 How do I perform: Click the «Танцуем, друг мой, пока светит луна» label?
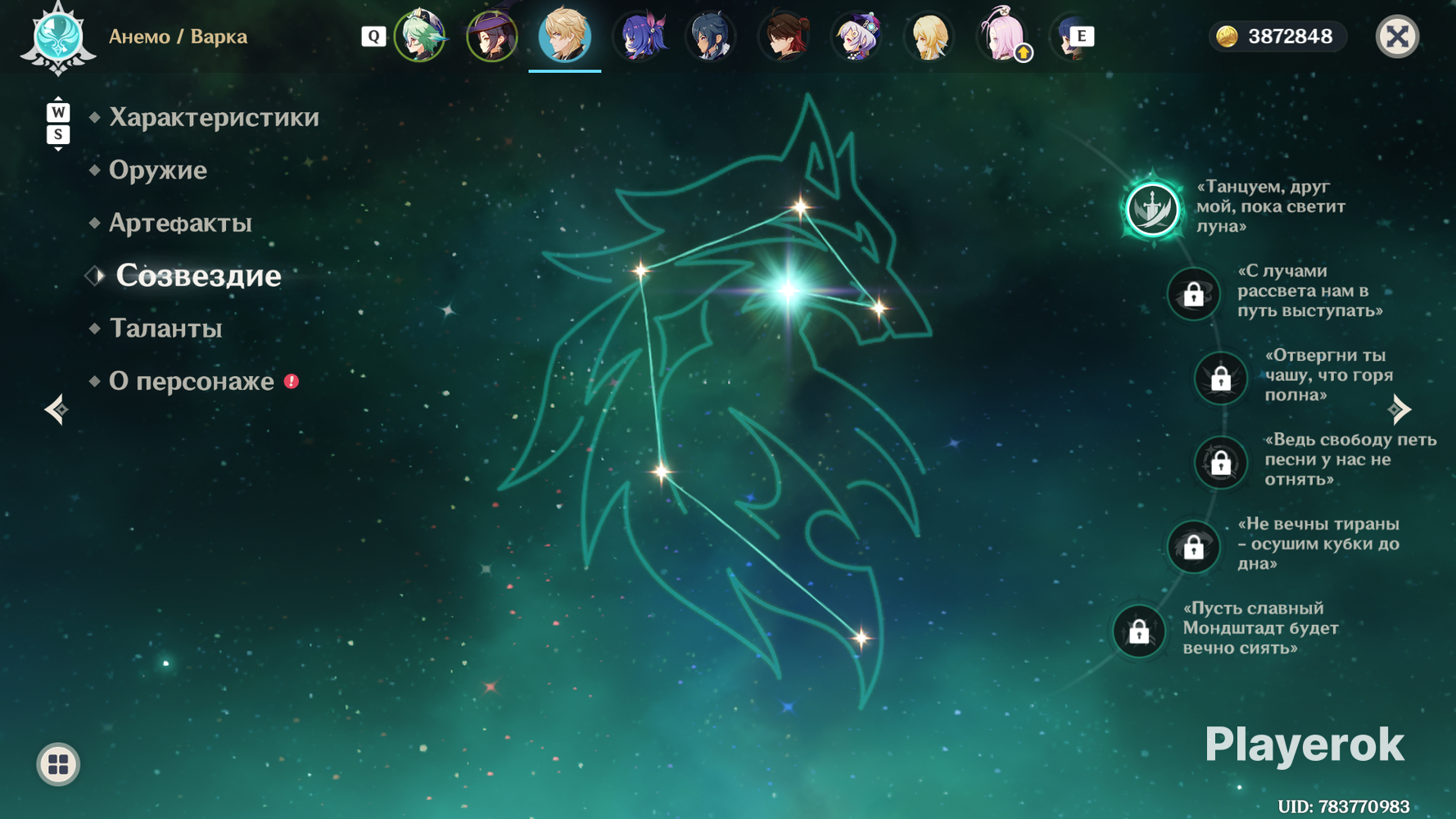pyautogui.click(x=1271, y=206)
